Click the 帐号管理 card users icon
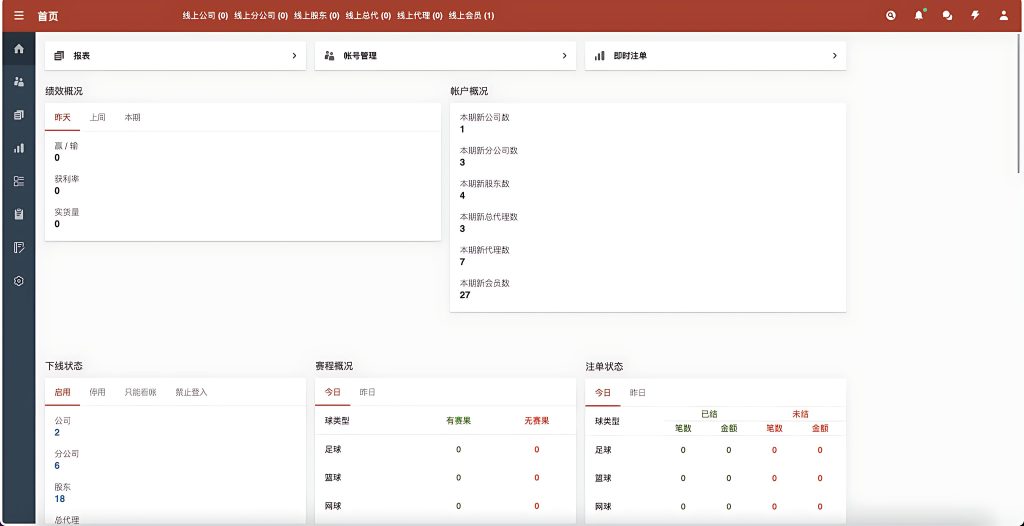The width and height of the screenshot is (1024, 526). coord(330,56)
